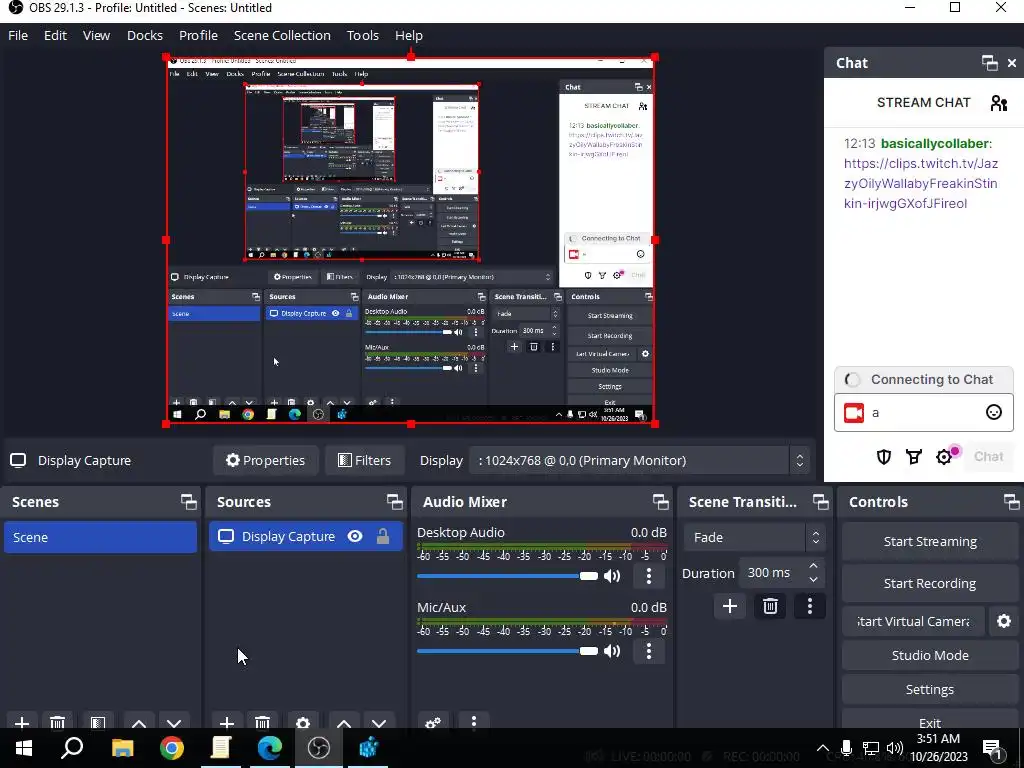Open Desktop Audio options three-dot menu
The width and height of the screenshot is (1024, 768).
click(x=648, y=576)
